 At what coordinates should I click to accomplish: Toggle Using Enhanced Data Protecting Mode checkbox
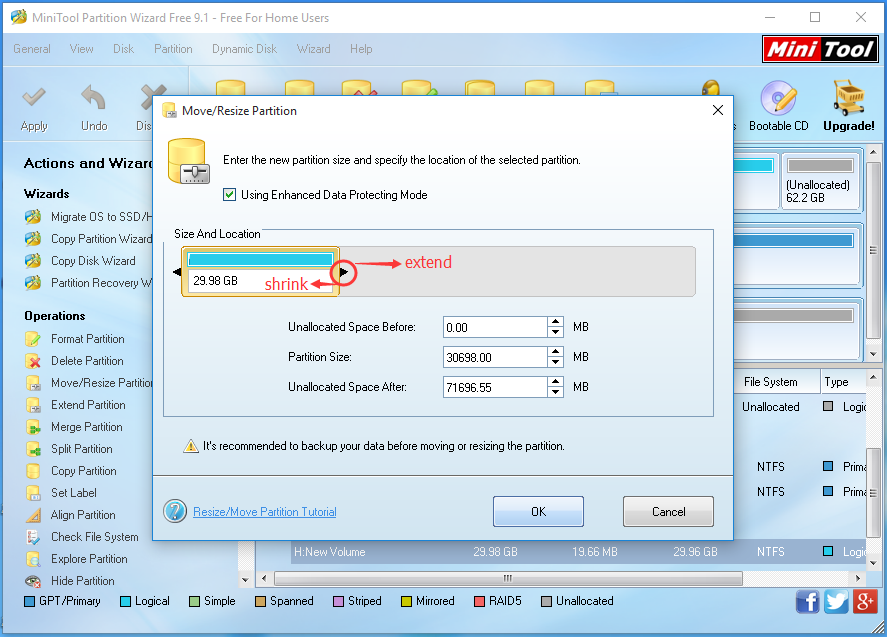(x=229, y=195)
